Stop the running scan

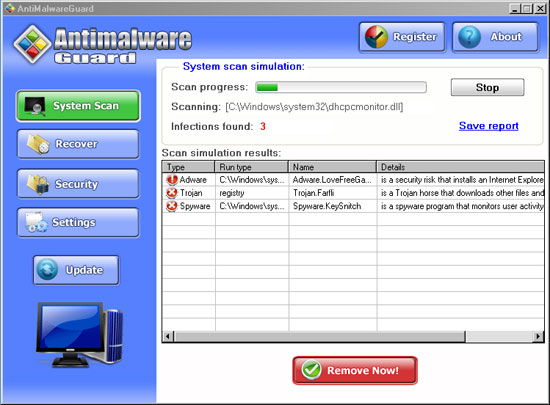click(x=488, y=87)
